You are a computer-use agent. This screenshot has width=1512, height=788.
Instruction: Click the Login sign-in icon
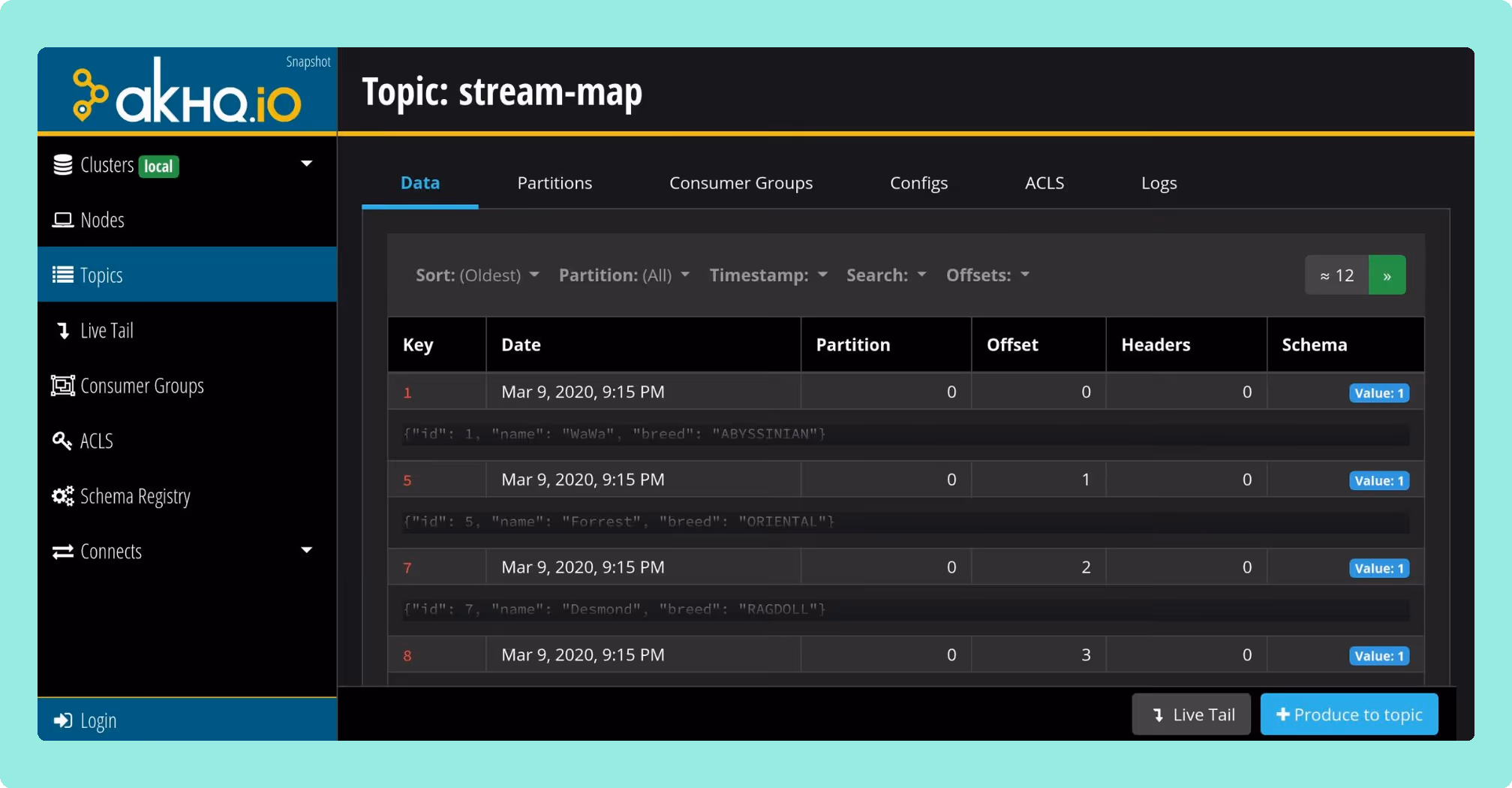pyautogui.click(x=63, y=720)
